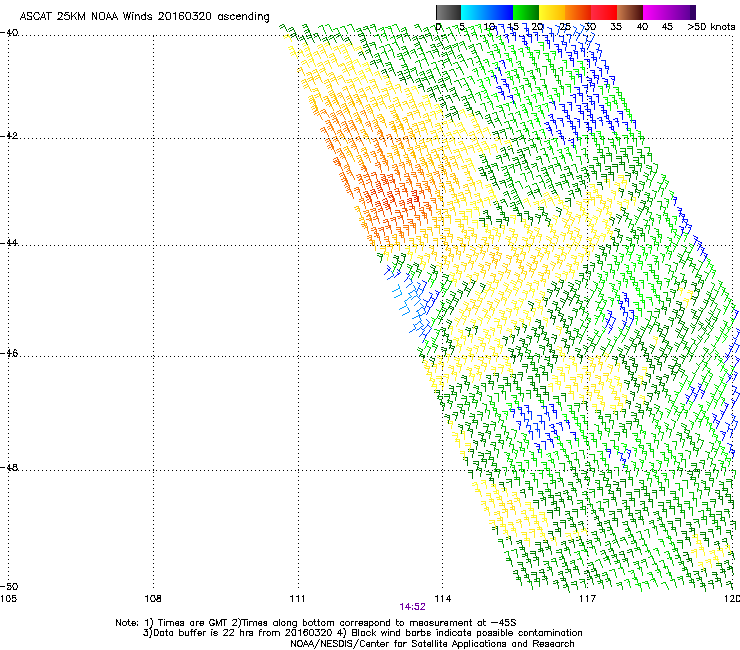Click the latitude axis label '-46'
740x650 pixels.
[x=9, y=354]
